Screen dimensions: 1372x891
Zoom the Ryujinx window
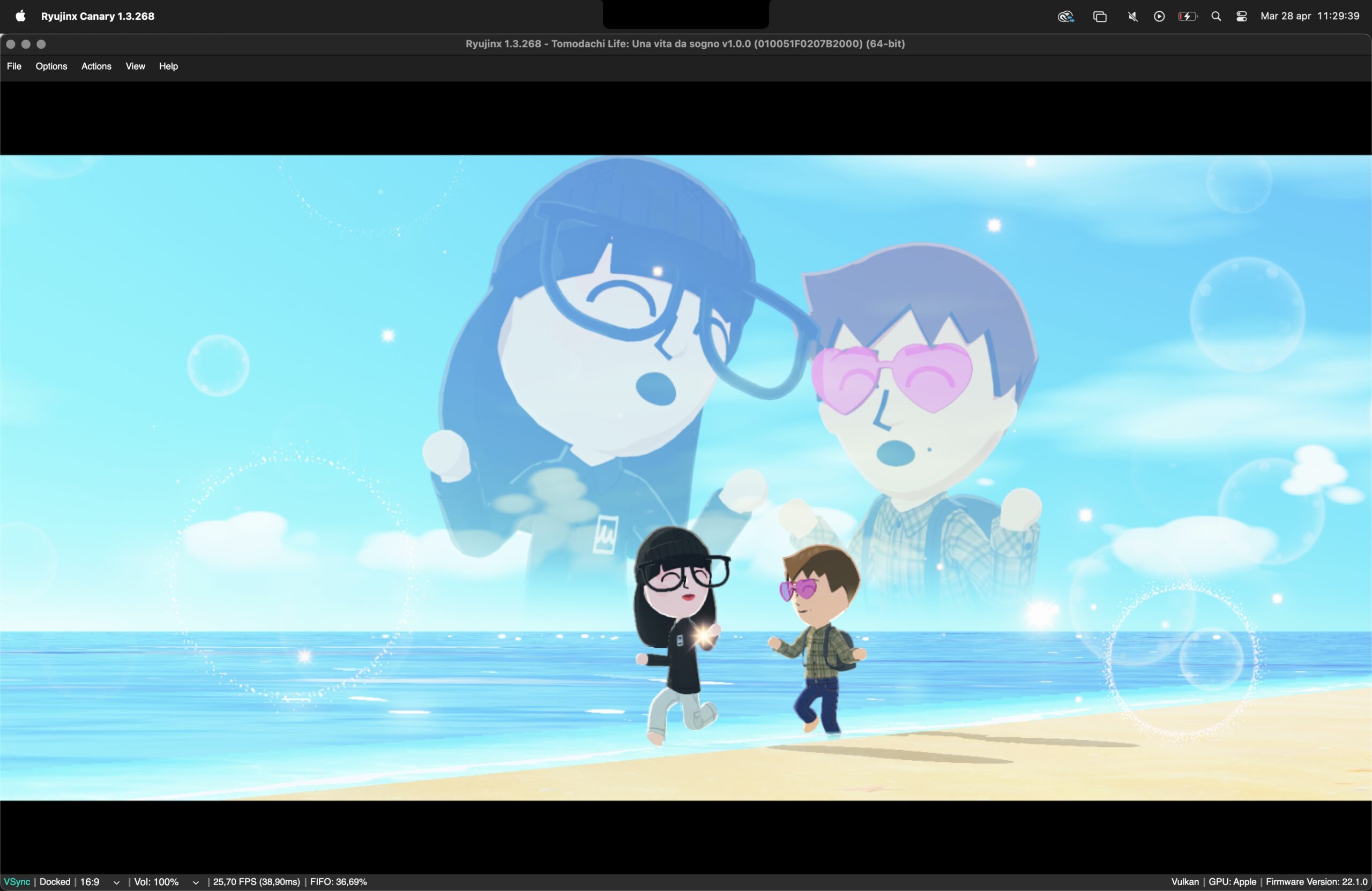pos(41,44)
